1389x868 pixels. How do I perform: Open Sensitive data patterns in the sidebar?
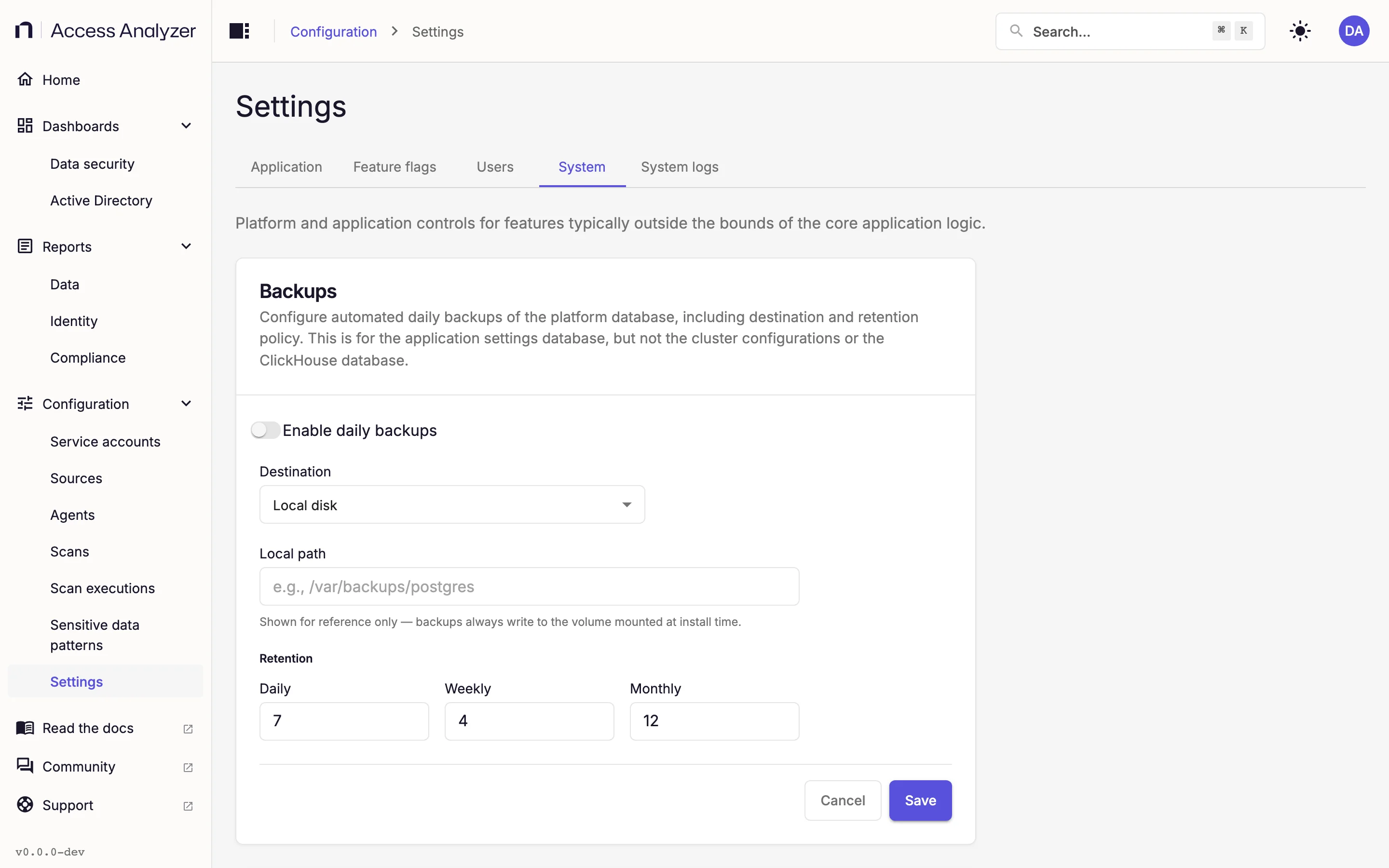(95, 635)
